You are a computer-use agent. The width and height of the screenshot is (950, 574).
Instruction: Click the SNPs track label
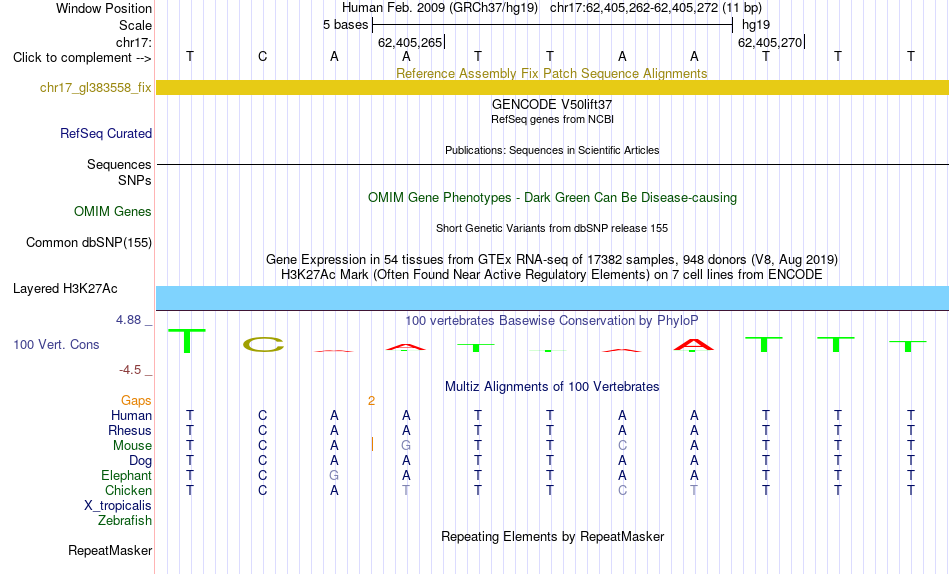coord(135,180)
